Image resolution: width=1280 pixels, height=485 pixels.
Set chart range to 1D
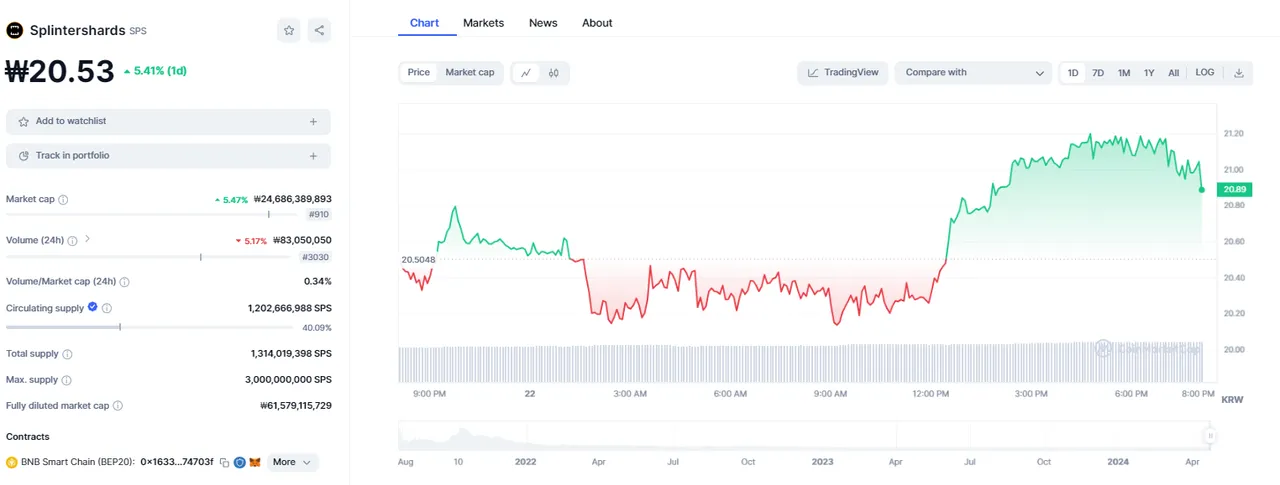(1073, 73)
